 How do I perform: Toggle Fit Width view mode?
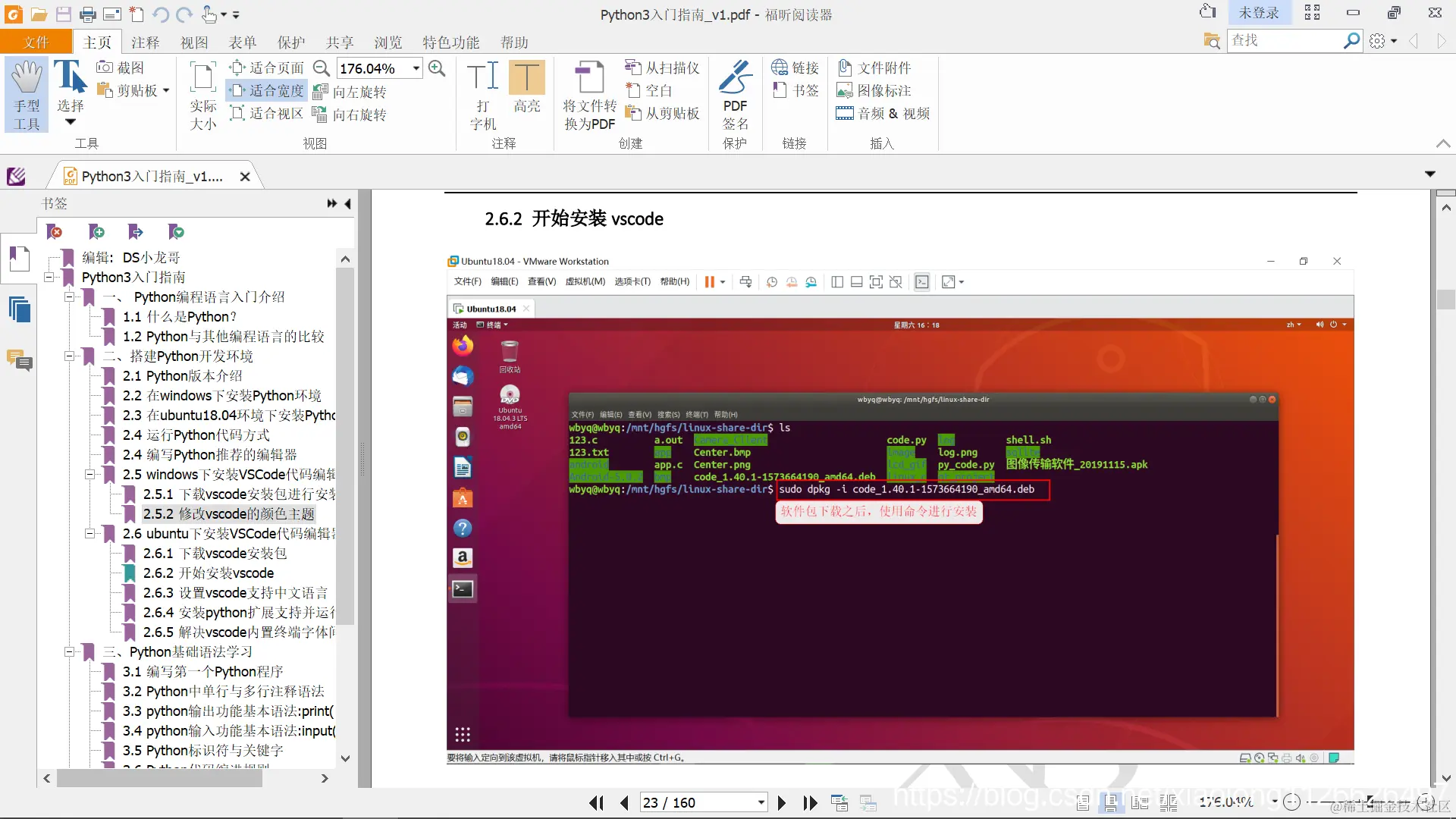click(x=267, y=91)
